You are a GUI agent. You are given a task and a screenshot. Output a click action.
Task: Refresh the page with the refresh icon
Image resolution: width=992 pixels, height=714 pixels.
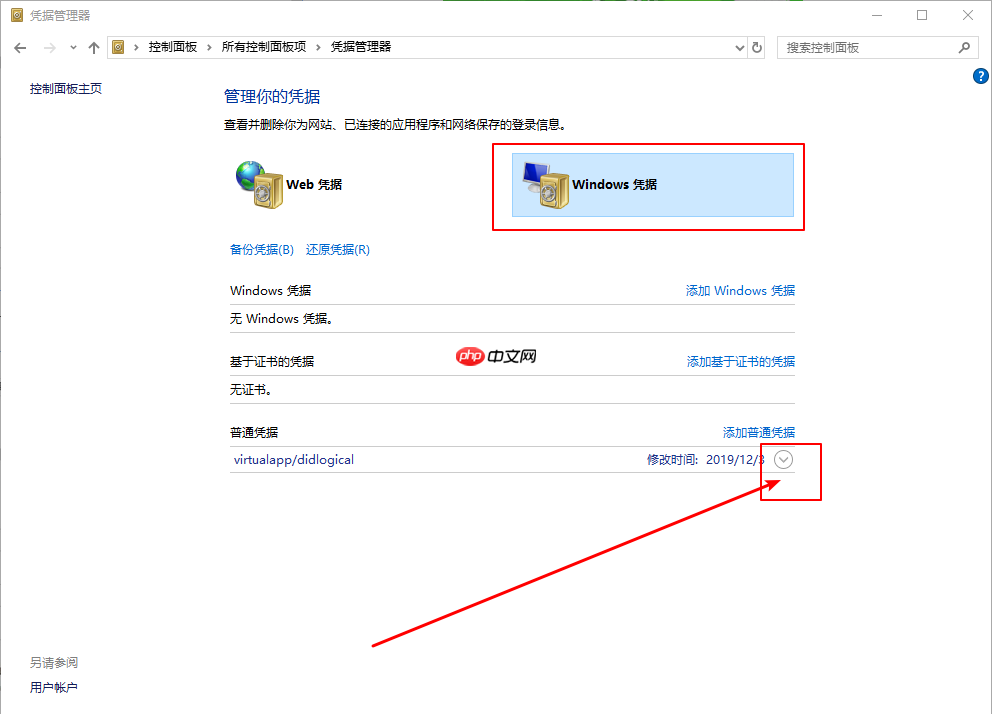[x=757, y=47]
